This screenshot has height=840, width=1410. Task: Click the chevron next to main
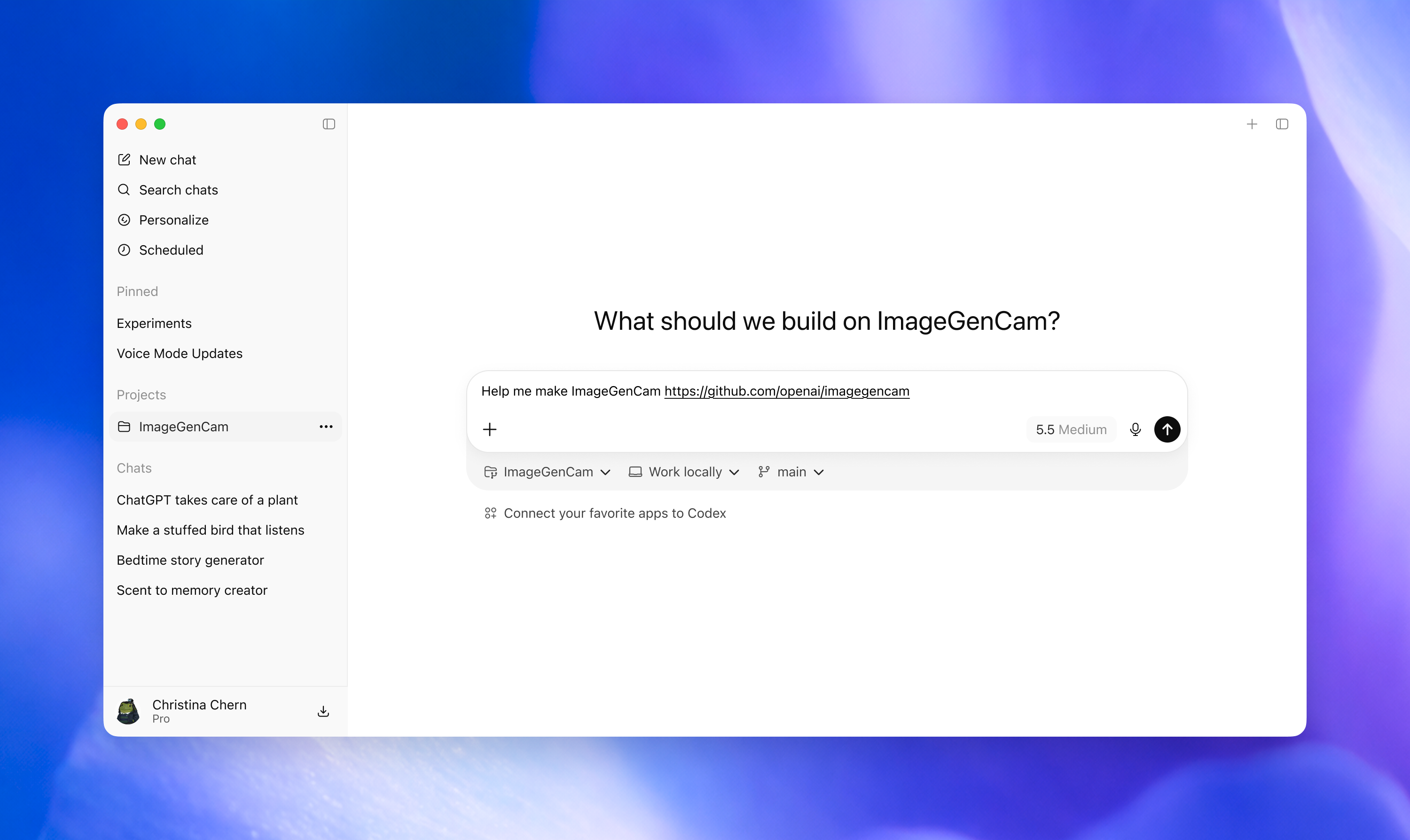819,472
